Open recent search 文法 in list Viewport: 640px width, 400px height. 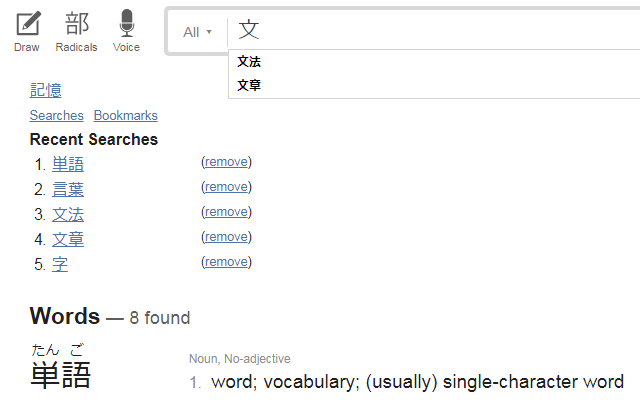click(x=68, y=214)
